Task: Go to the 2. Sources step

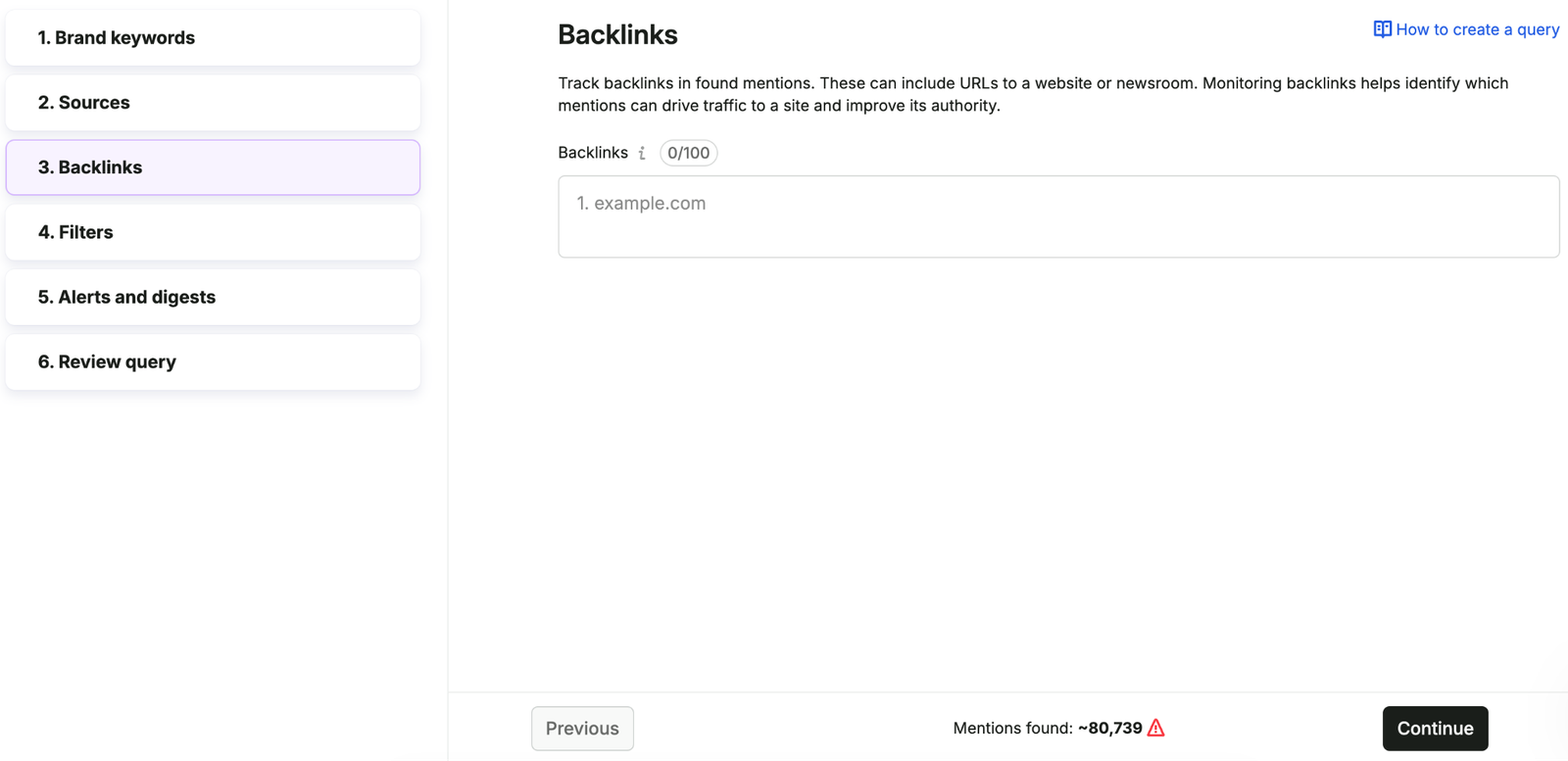Action: (213, 103)
